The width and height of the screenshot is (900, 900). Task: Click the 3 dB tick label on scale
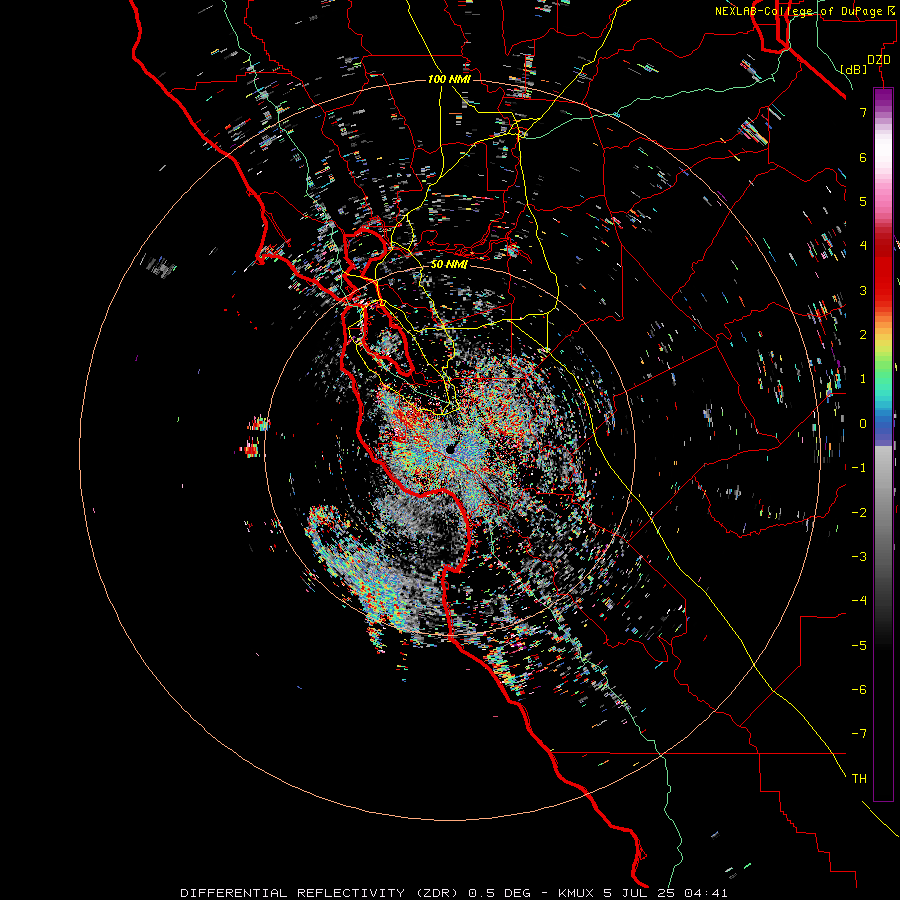click(x=863, y=290)
